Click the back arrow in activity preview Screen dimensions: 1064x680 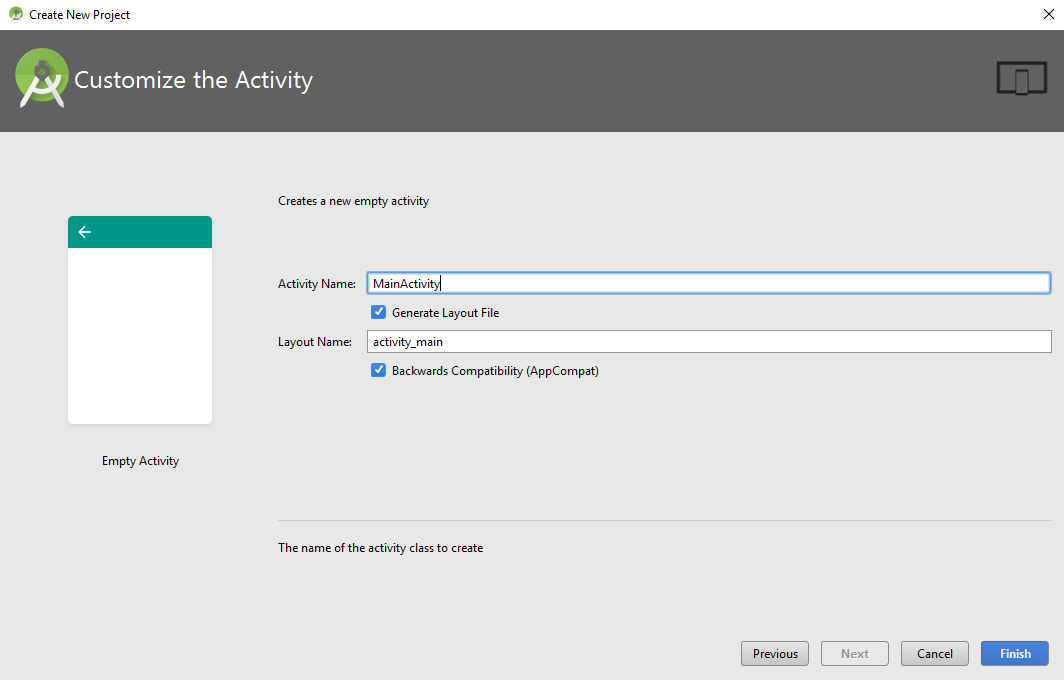coord(84,232)
